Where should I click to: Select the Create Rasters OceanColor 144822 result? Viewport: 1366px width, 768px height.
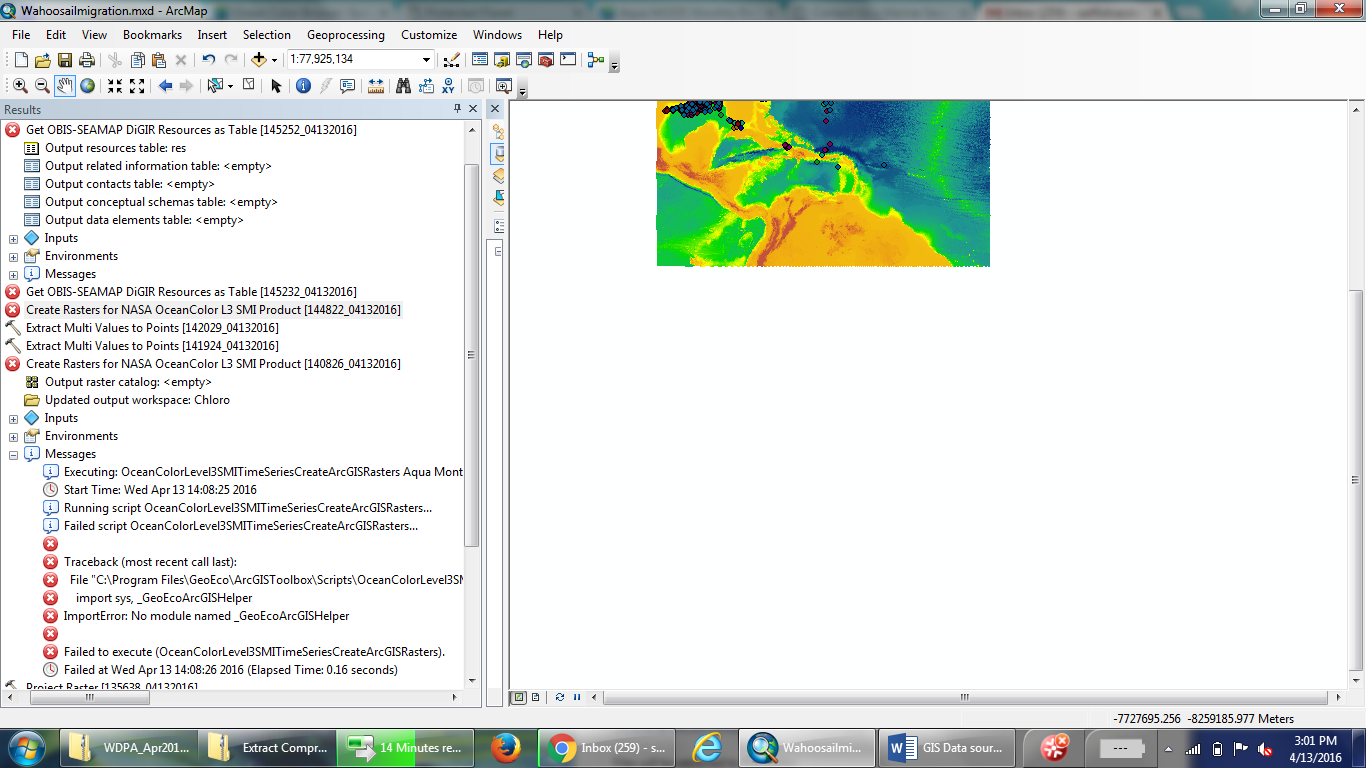(x=213, y=310)
